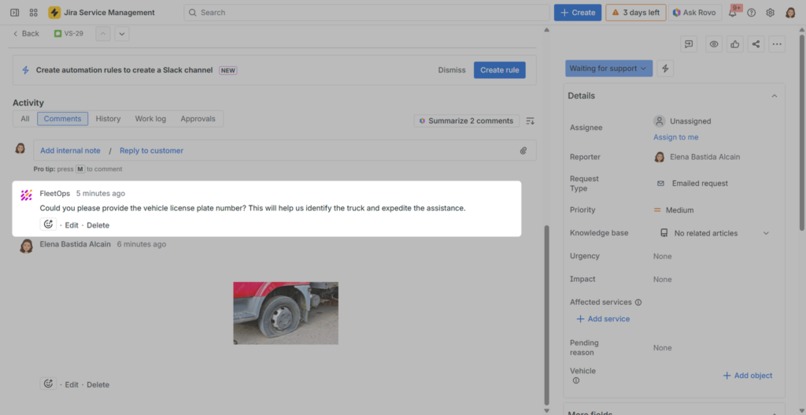The width and height of the screenshot is (806, 415).
Task: Click the attachment paperclip icon
Action: click(523, 151)
